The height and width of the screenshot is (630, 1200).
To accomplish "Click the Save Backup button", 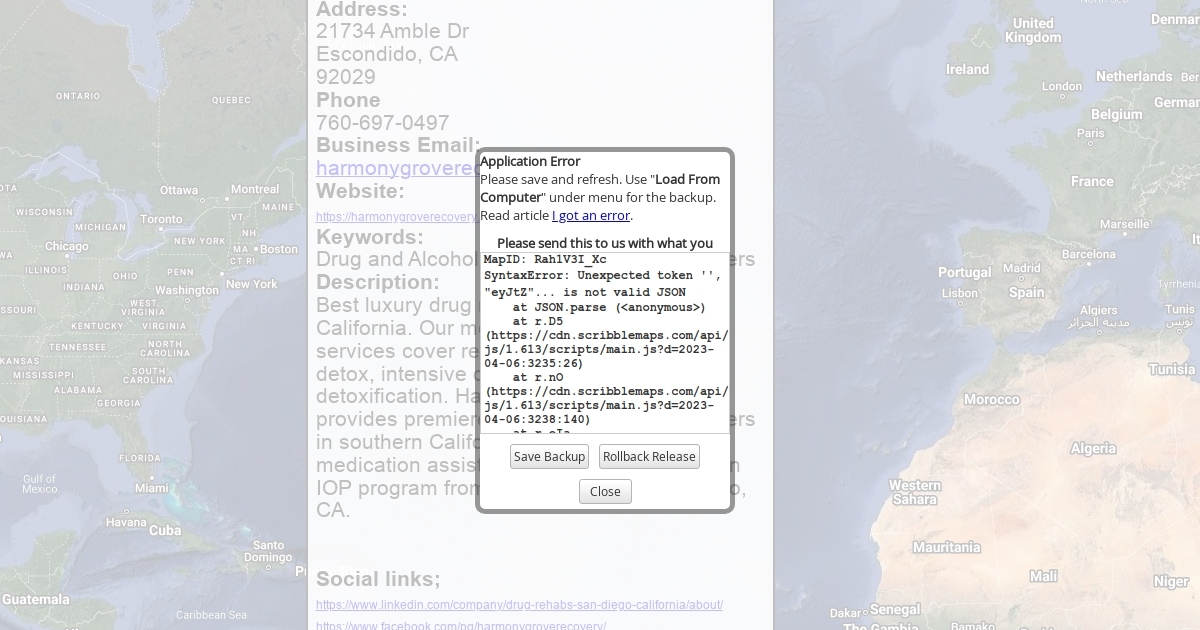I will point(549,457).
